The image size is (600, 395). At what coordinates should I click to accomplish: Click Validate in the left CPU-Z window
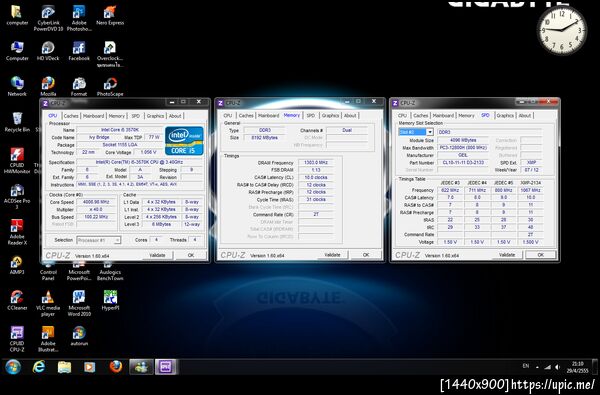[157, 255]
